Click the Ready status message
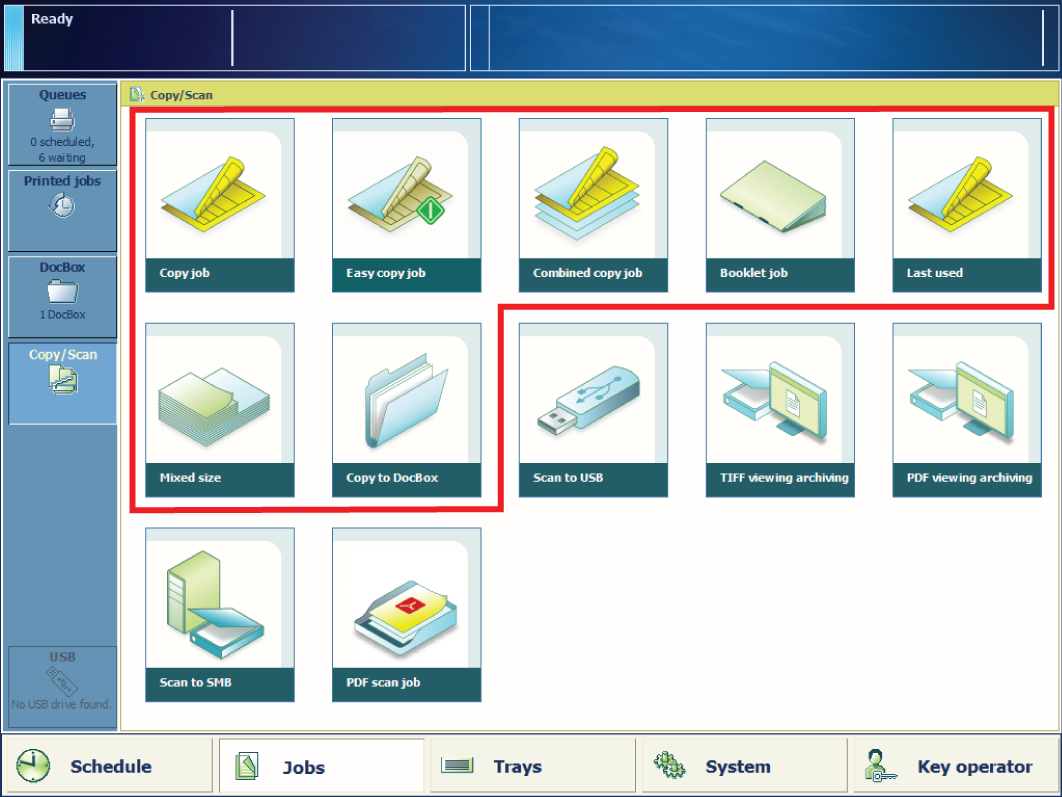Viewport: 1062px width, 797px height. (x=52, y=19)
